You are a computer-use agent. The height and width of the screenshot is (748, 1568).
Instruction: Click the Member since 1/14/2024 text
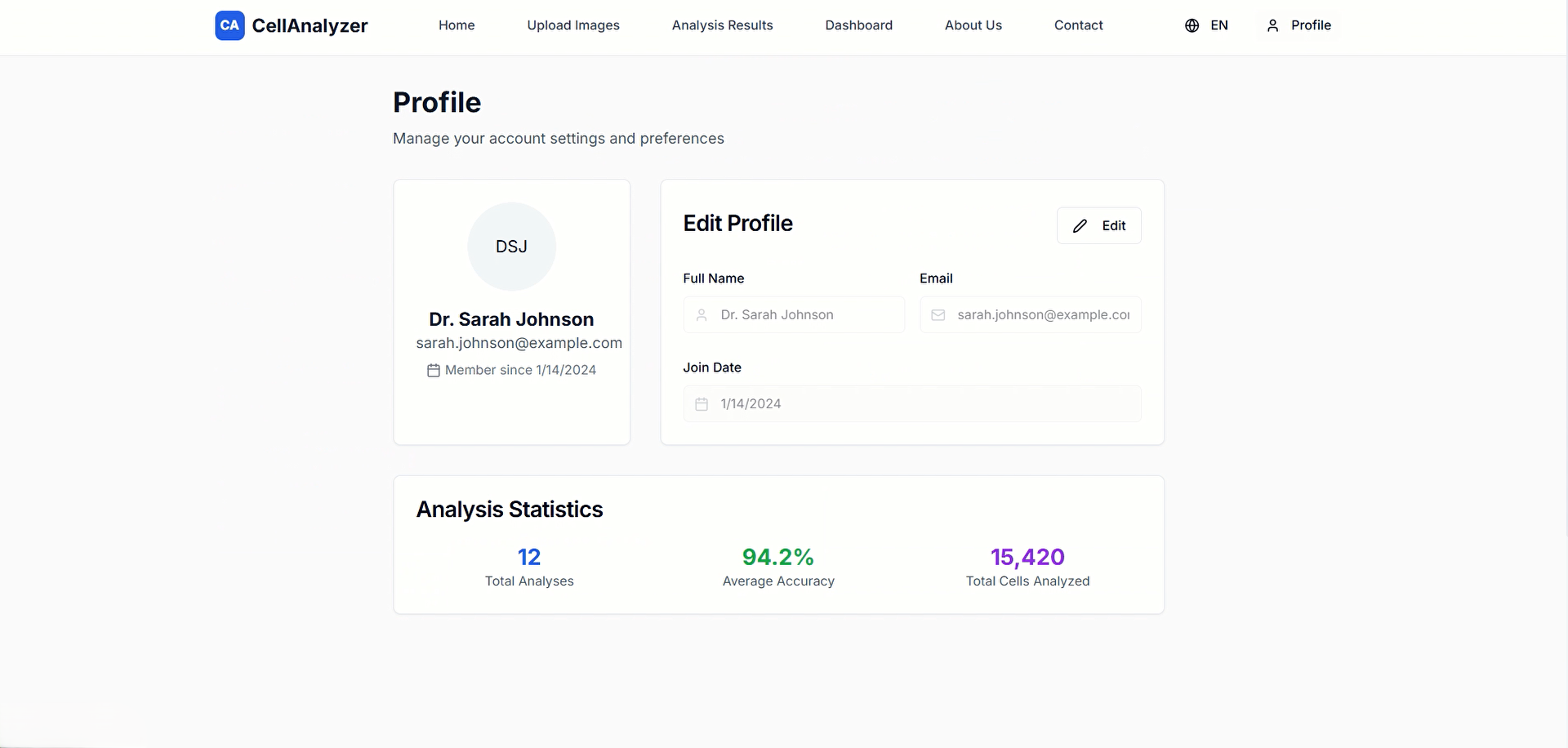[520, 370]
